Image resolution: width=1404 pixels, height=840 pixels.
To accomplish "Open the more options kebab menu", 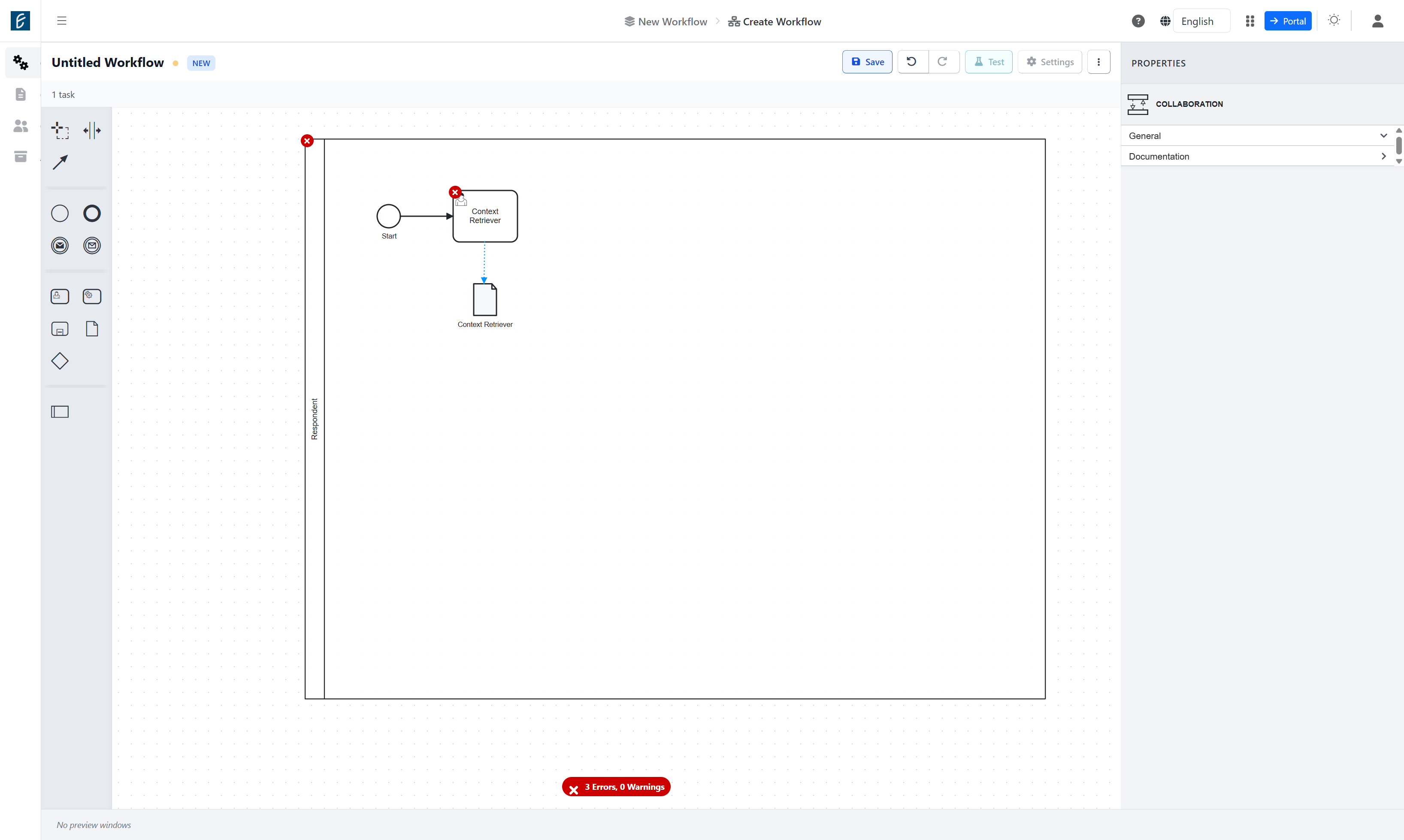I will tap(1099, 62).
